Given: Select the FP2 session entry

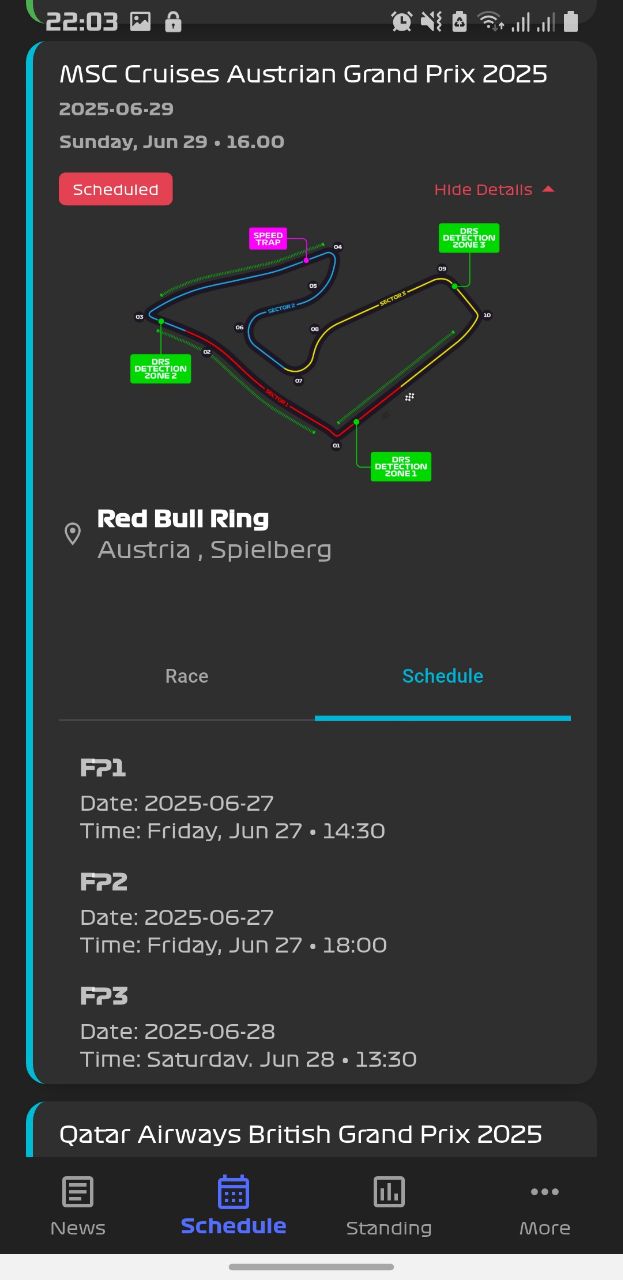Looking at the screenshot, I should click(x=233, y=913).
